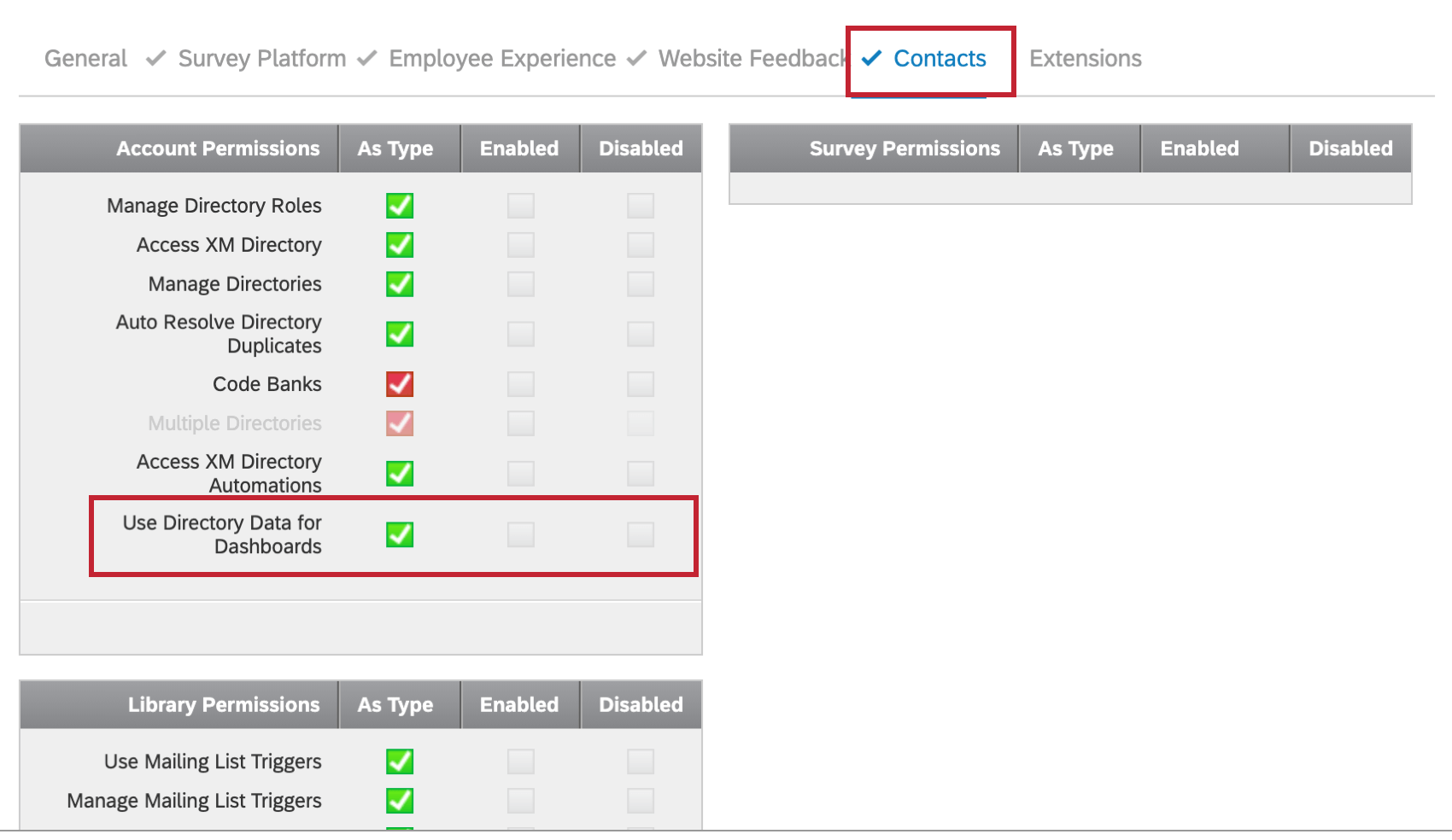
Task: Enable the Manage Directory Roles permission explicitly
Action: click(x=520, y=206)
